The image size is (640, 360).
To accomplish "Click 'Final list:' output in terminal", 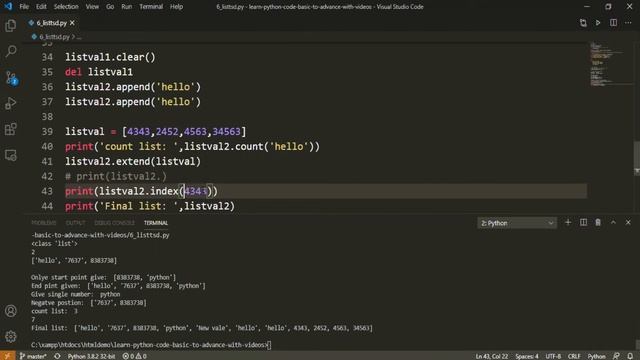I will click(202, 328).
